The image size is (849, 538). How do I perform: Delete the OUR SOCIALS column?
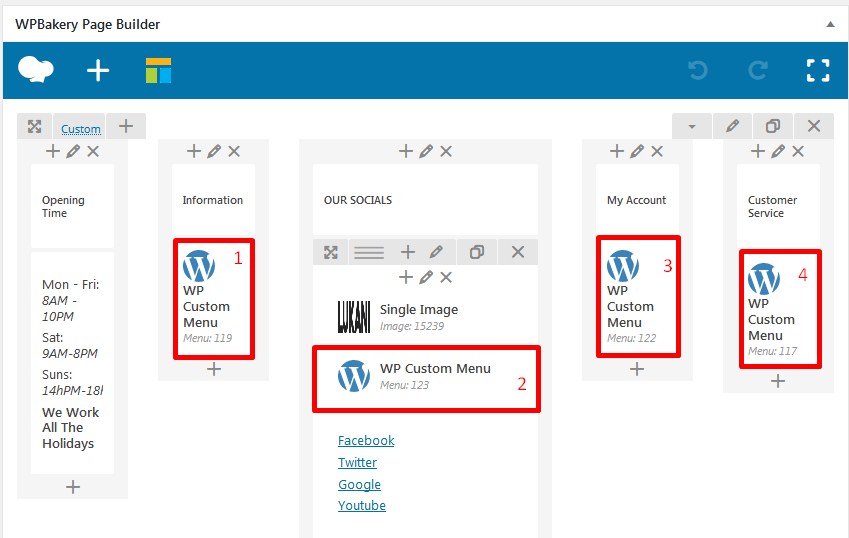click(x=446, y=152)
